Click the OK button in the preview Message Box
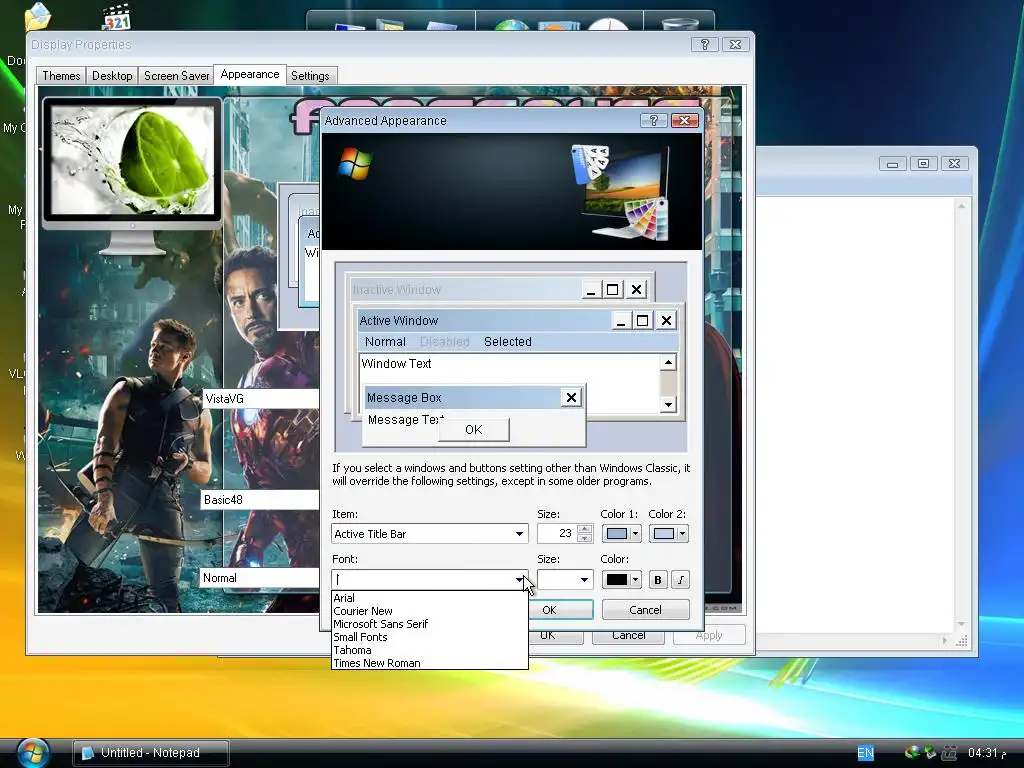 (473, 429)
